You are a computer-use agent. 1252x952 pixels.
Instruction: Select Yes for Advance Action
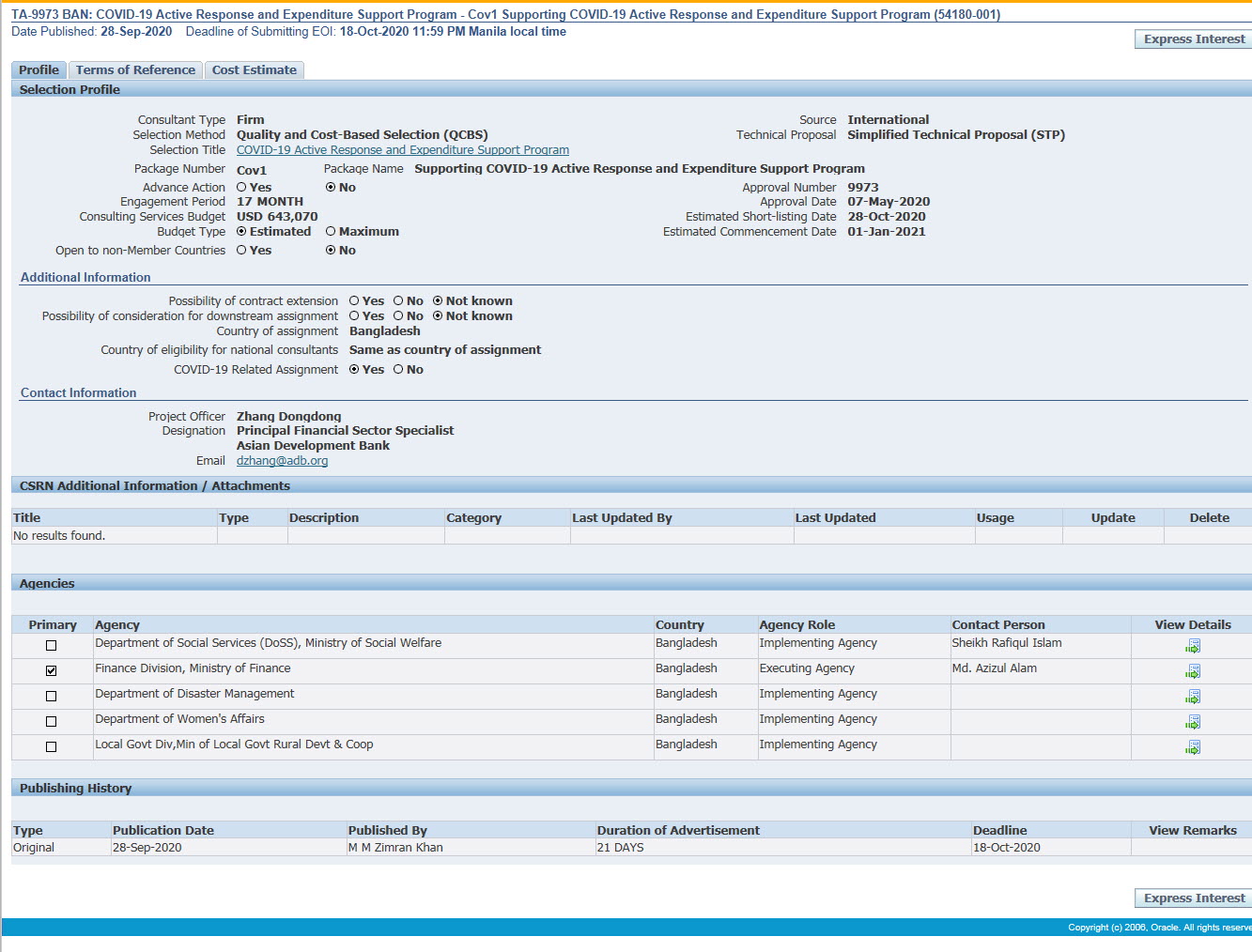(x=241, y=188)
